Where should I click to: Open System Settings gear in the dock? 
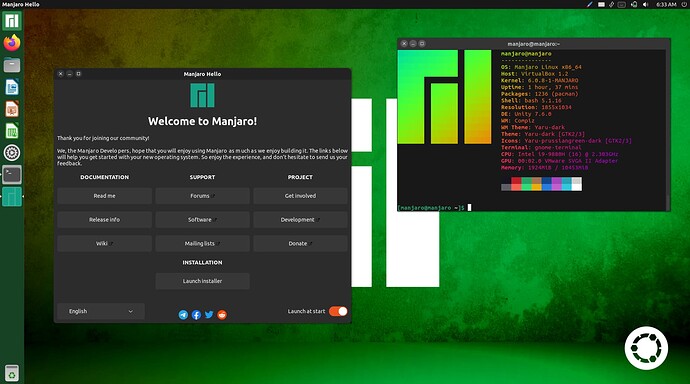click(12, 153)
